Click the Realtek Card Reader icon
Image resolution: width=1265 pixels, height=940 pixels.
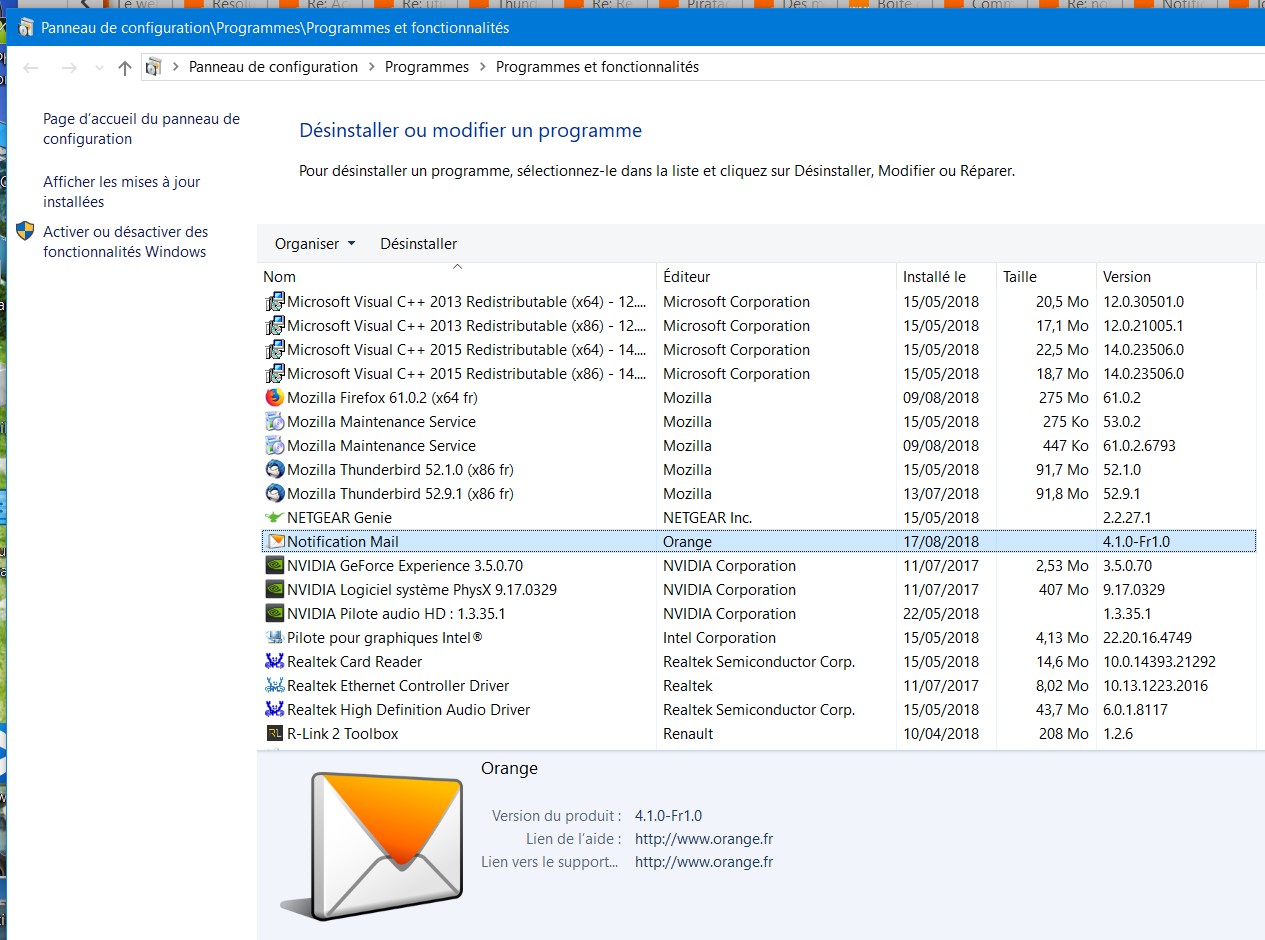click(x=274, y=662)
